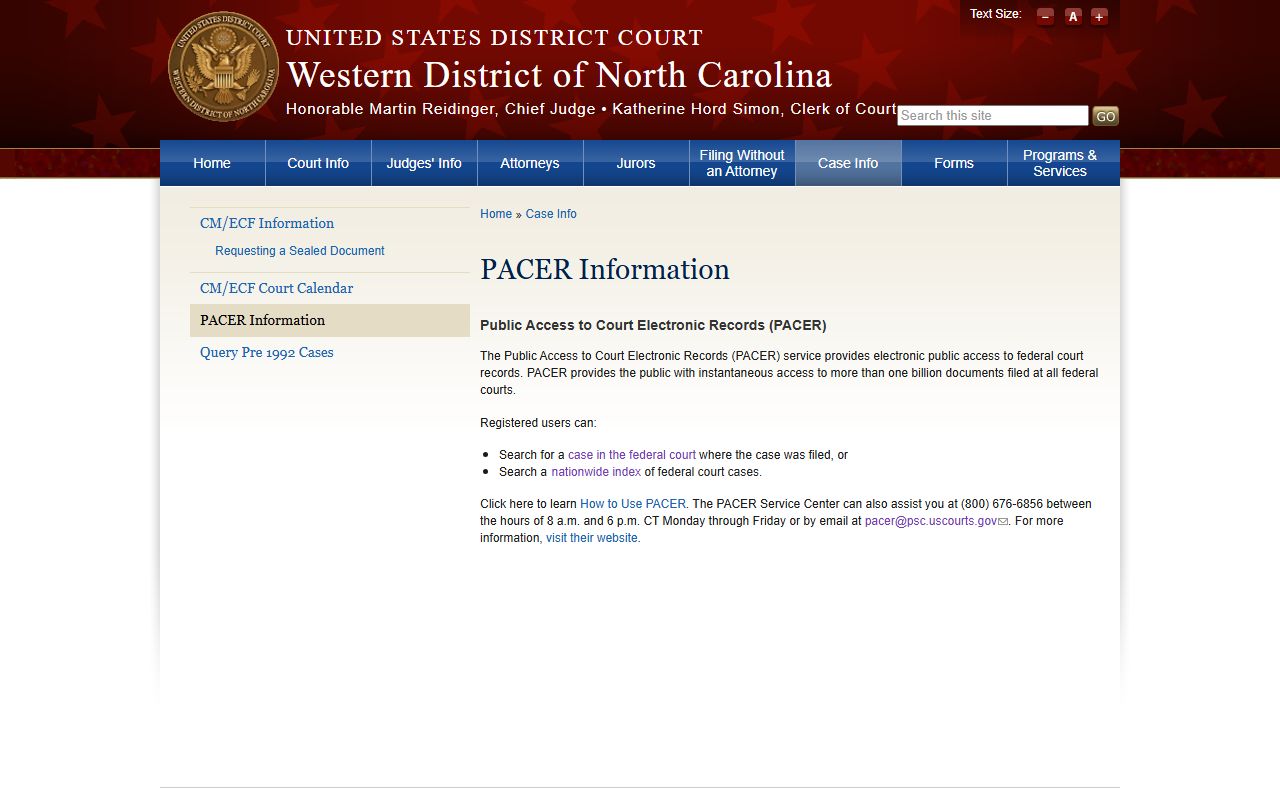This screenshot has width=1280, height=800.
Task: Reset text size with A icon
Action: pos(1073,16)
